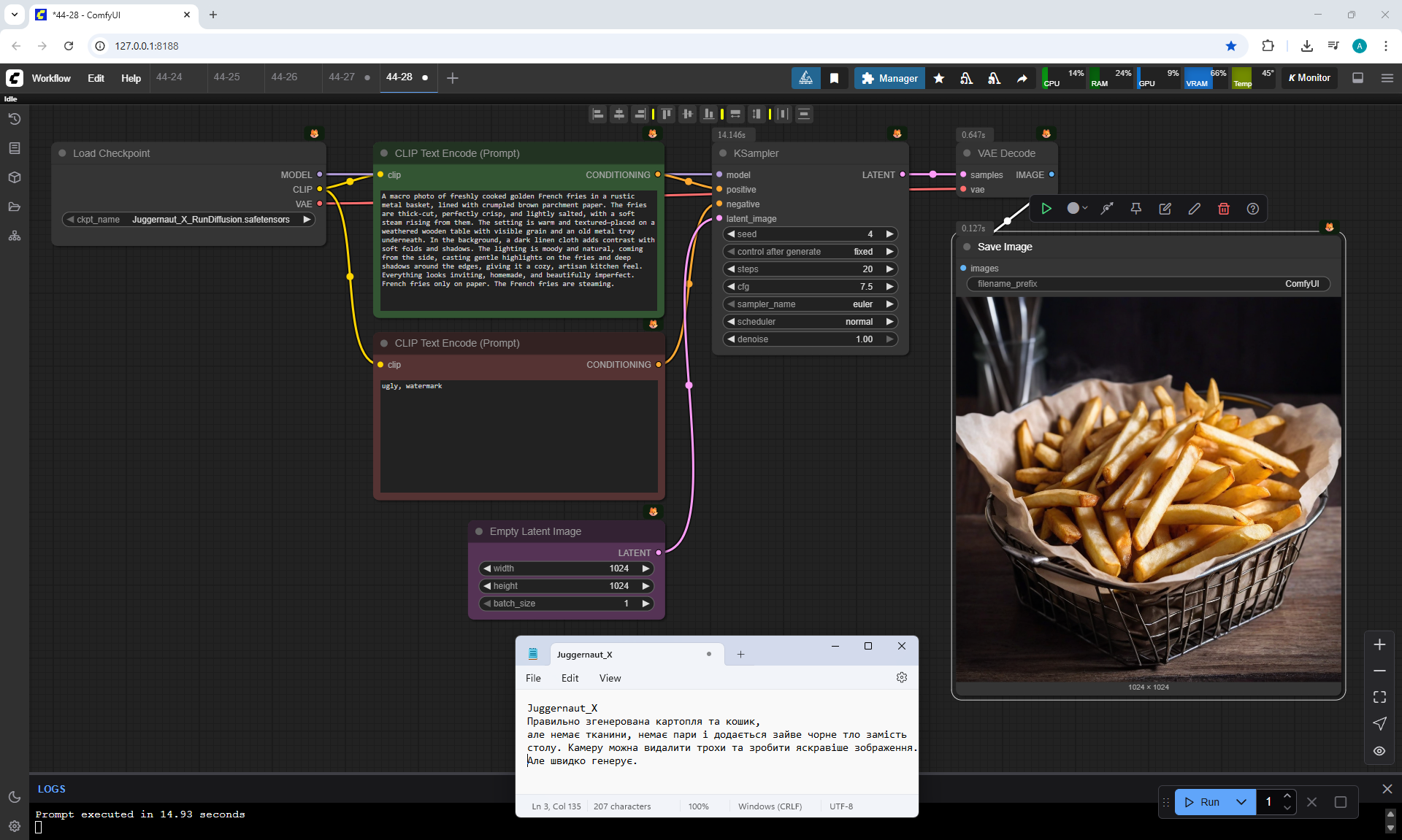Viewport: 1402px width, 840px height.
Task: Open the model library cube icon
Action: [x=15, y=177]
